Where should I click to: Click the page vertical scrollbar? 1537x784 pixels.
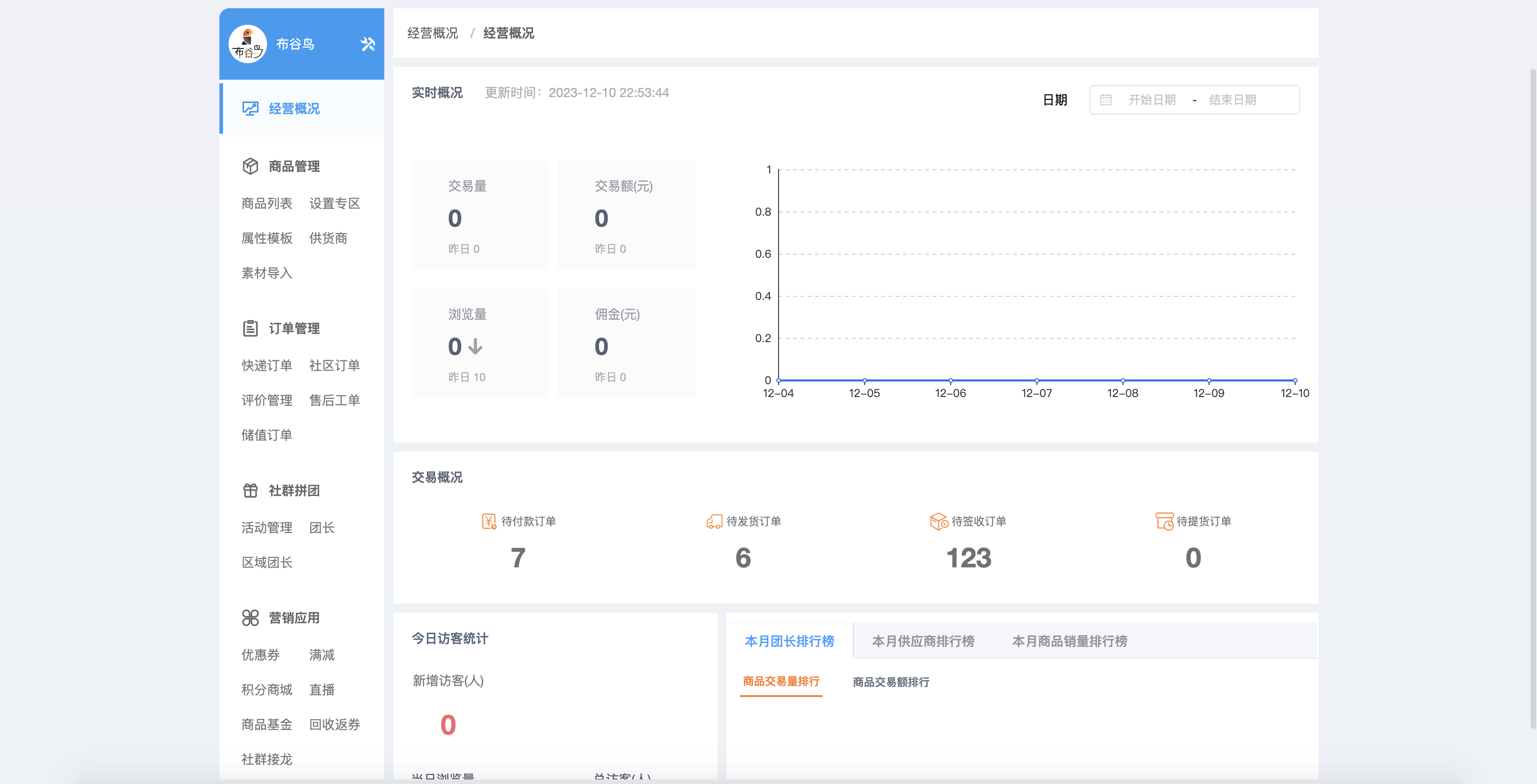tap(1533, 398)
